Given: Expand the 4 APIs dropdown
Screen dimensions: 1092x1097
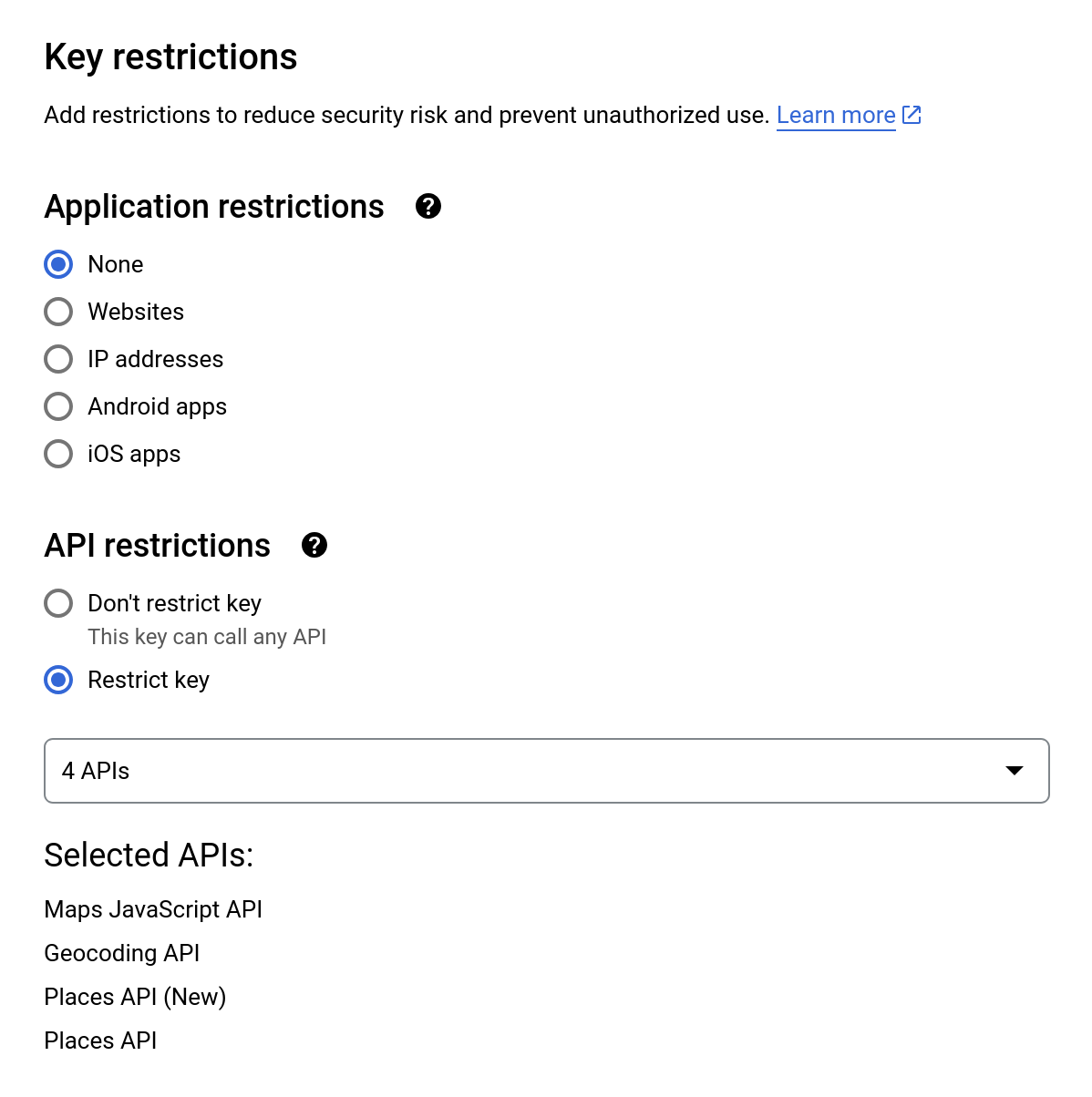Looking at the screenshot, I should [547, 771].
